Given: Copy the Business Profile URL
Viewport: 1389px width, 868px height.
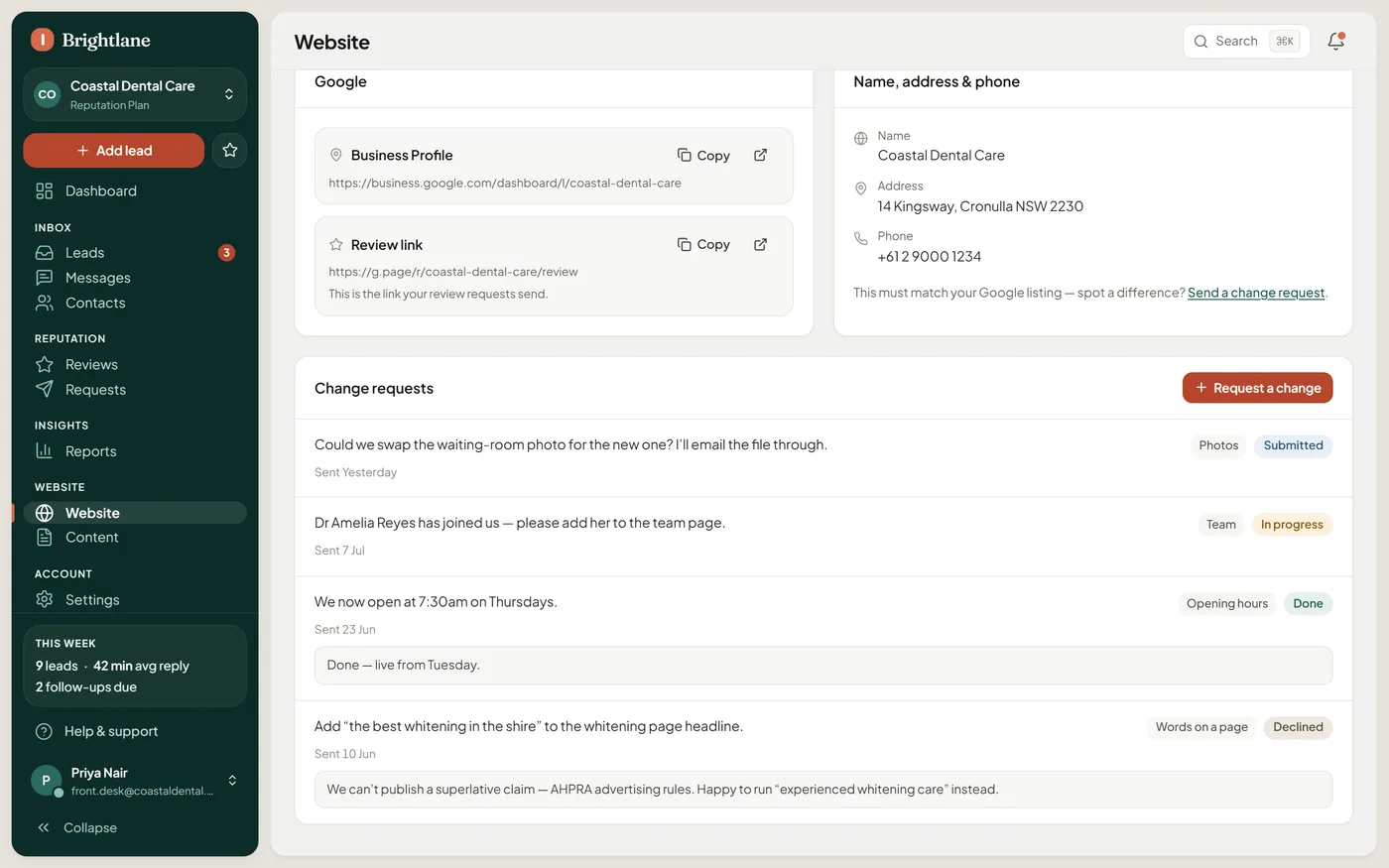Looking at the screenshot, I should coord(703,155).
